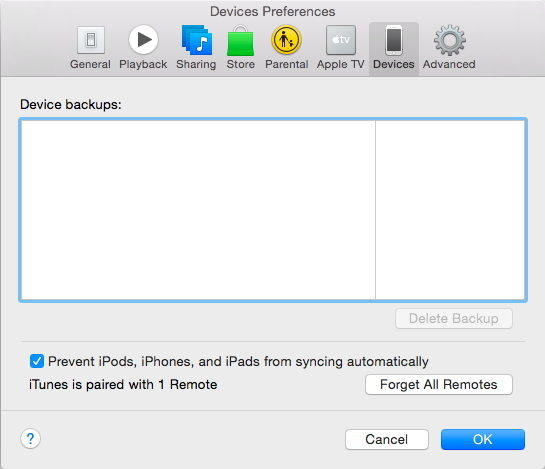Click the right column of the backups list
Screen dimensions: 545x469
pyautogui.click(x=450, y=210)
